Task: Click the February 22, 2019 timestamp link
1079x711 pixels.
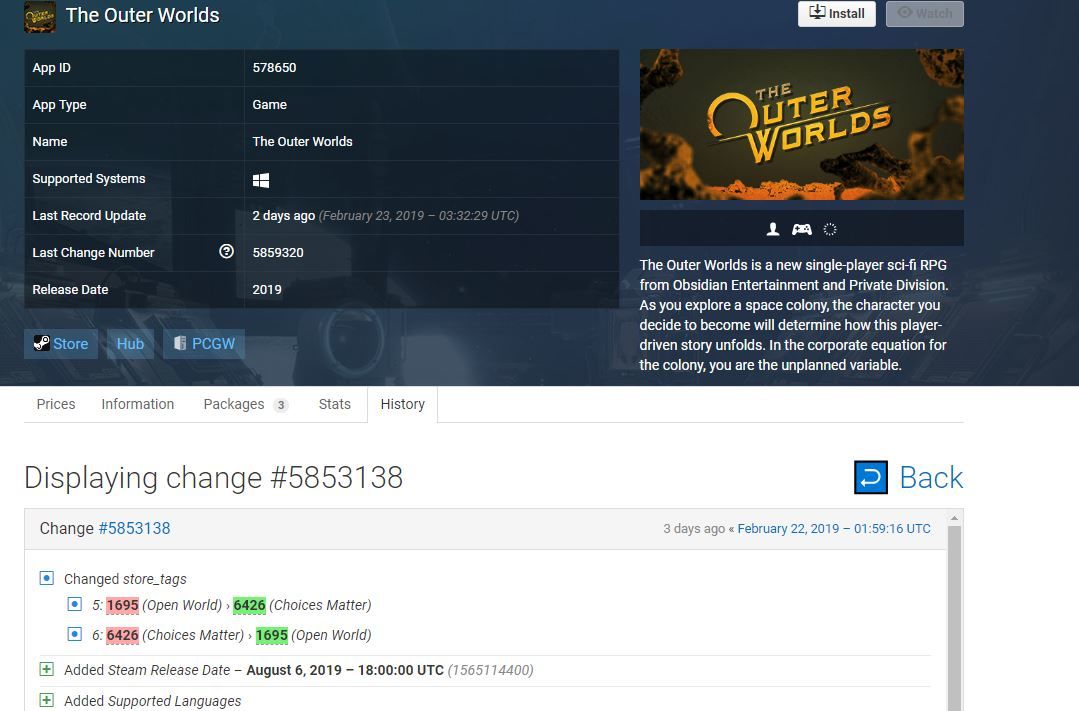Action: pyautogui.click(x=834, y=529)
